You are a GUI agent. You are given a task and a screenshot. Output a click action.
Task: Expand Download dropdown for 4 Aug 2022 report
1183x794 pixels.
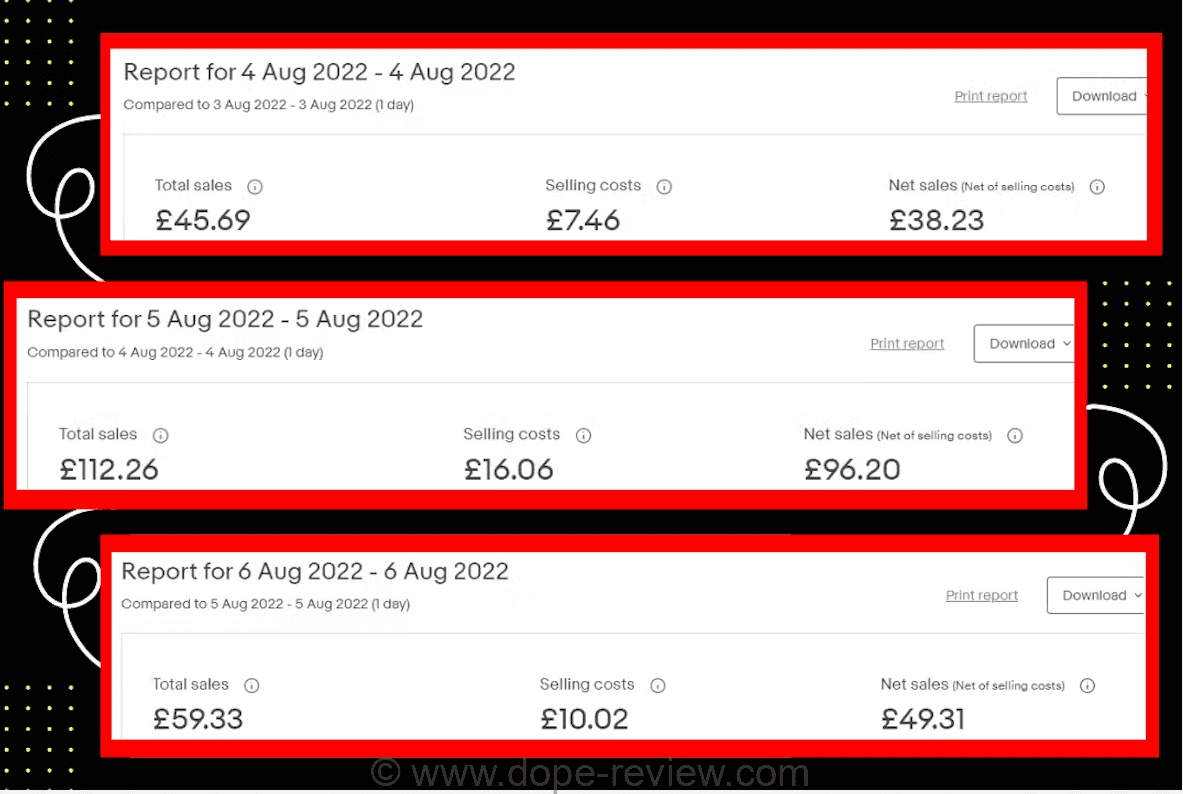(1103, 96)
